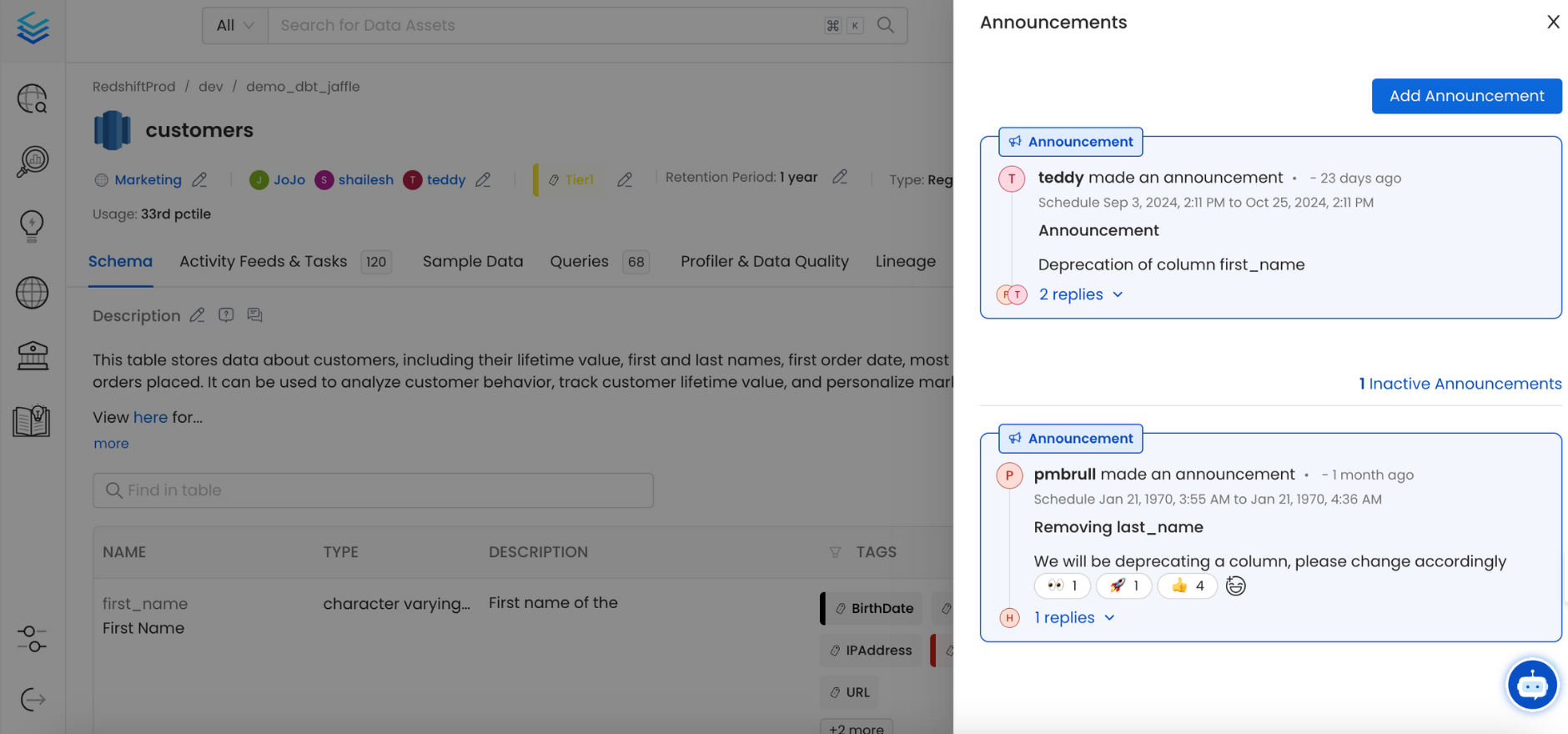Viewport: 1568px width, 734px height.
Task: Toggle the thumbs up reaction
Action: click(x=1187, y=586)
